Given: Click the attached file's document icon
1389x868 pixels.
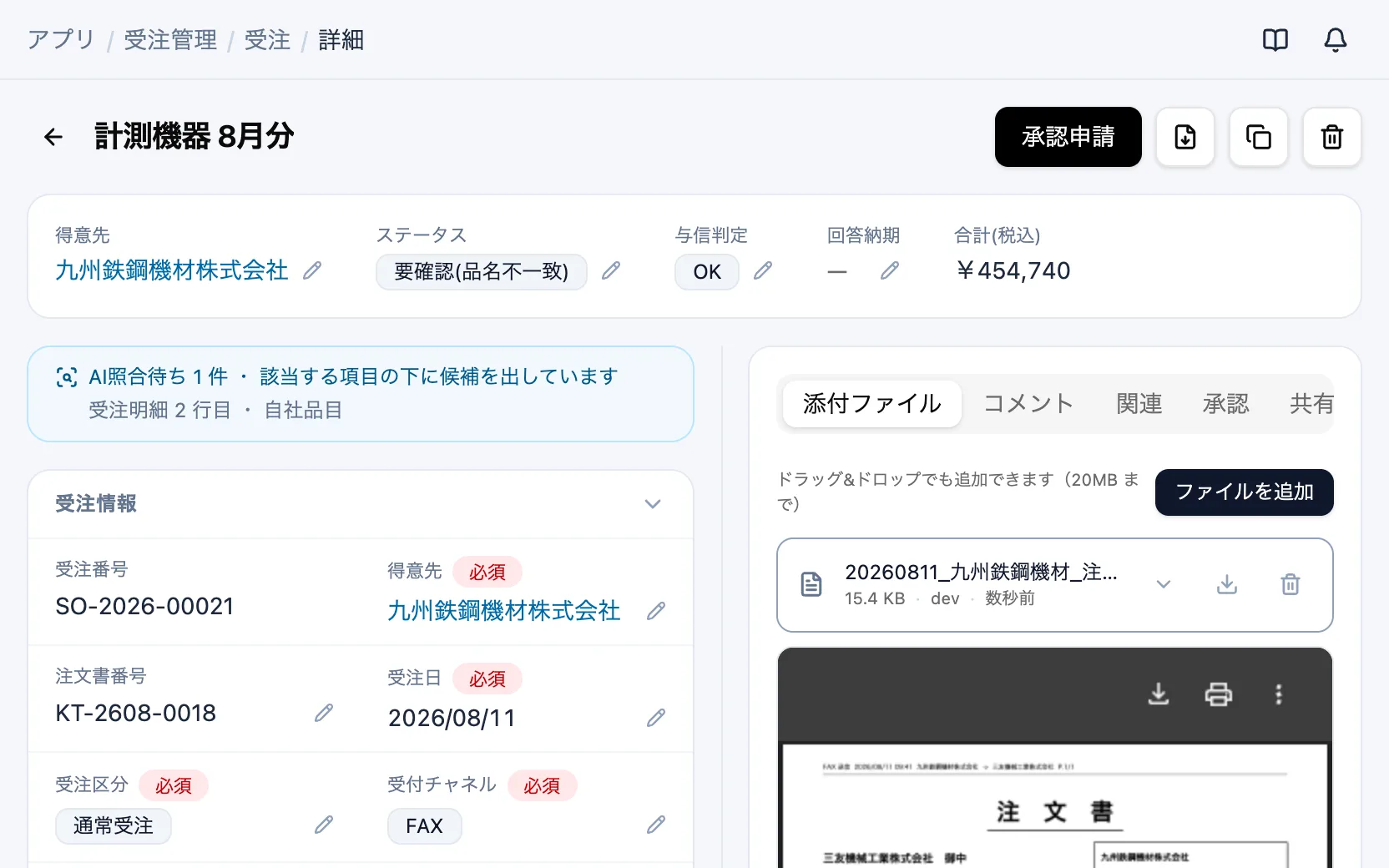Looking at the screenshot, I should pos(811,584).
